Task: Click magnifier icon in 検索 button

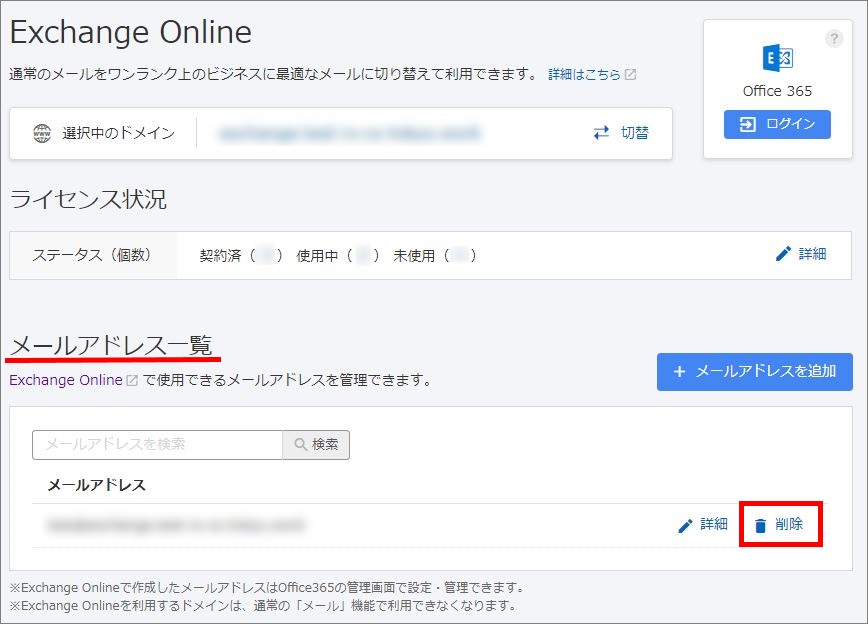Action: [301, 445]
